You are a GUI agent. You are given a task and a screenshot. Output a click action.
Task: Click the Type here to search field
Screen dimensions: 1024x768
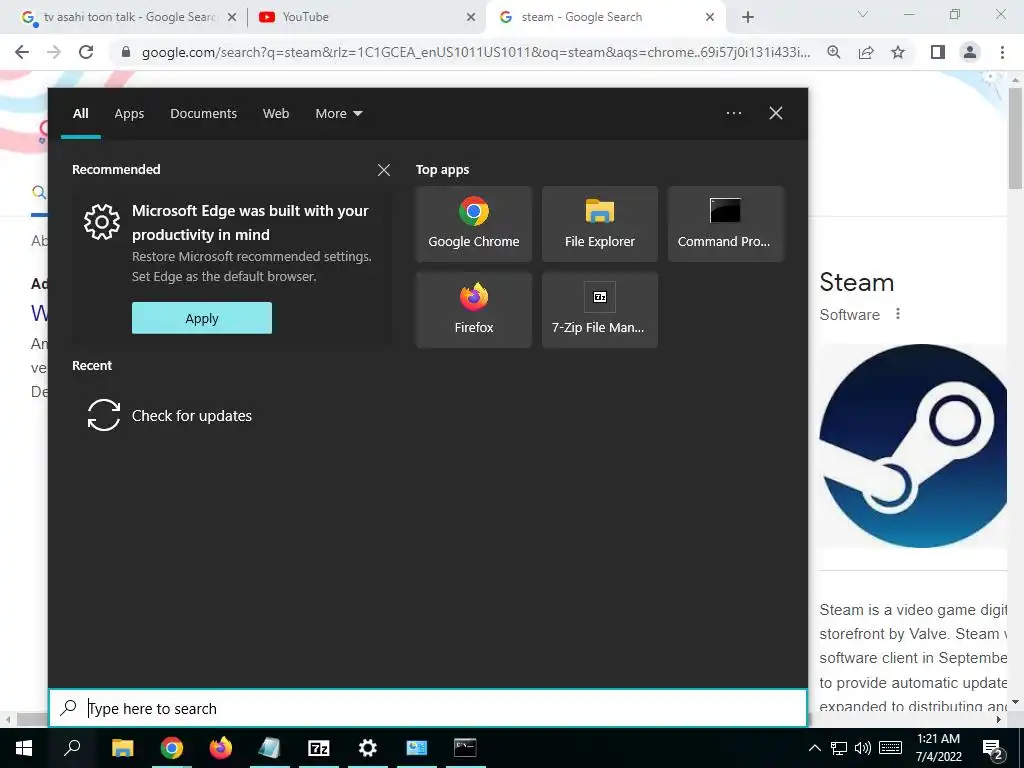(x=428, y=708)
